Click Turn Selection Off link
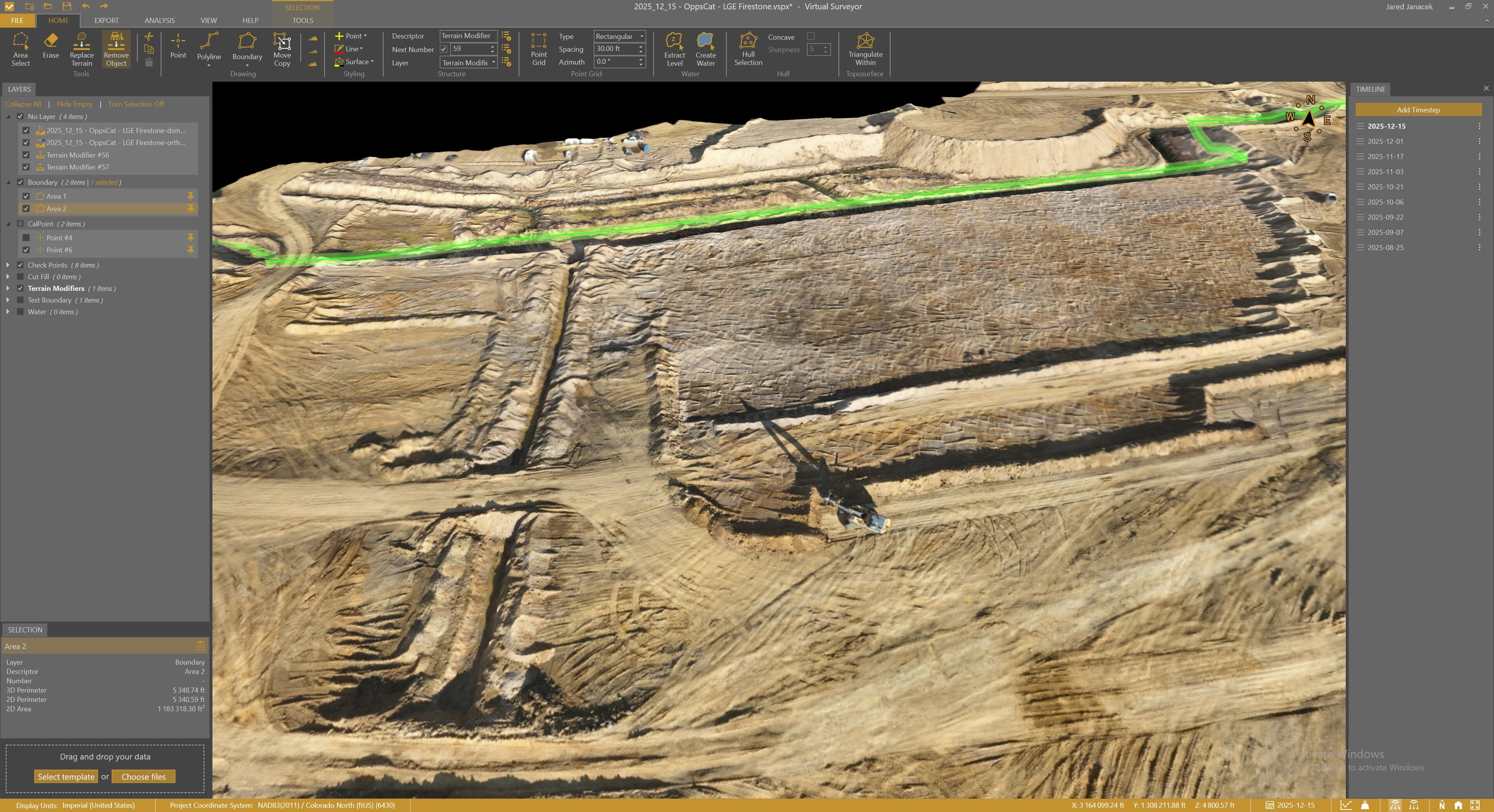1494x812 pixels. click(136, 104)
